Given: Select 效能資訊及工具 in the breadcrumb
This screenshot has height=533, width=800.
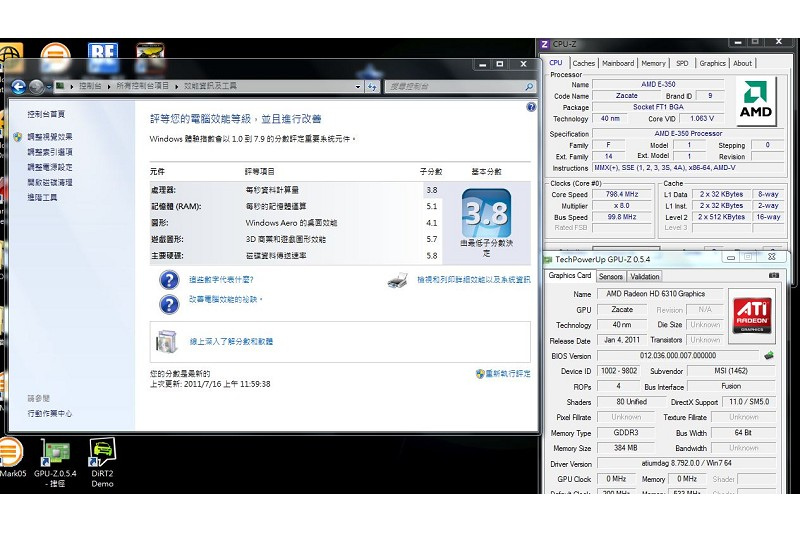Looking at the screenshot, I should tap(210, 86).
